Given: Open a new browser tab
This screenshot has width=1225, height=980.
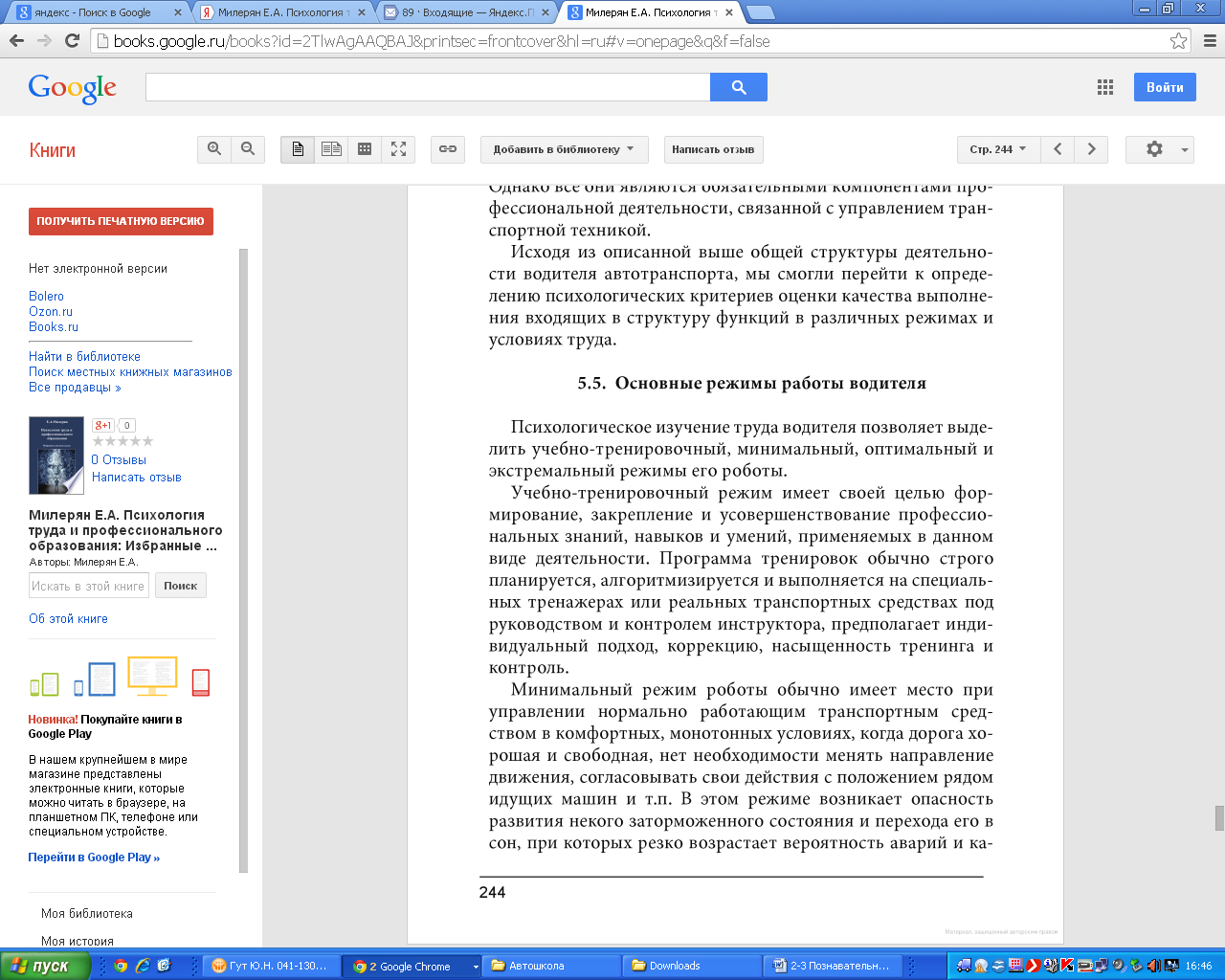Looking at the screenshot, I should (x=760, y=12).
